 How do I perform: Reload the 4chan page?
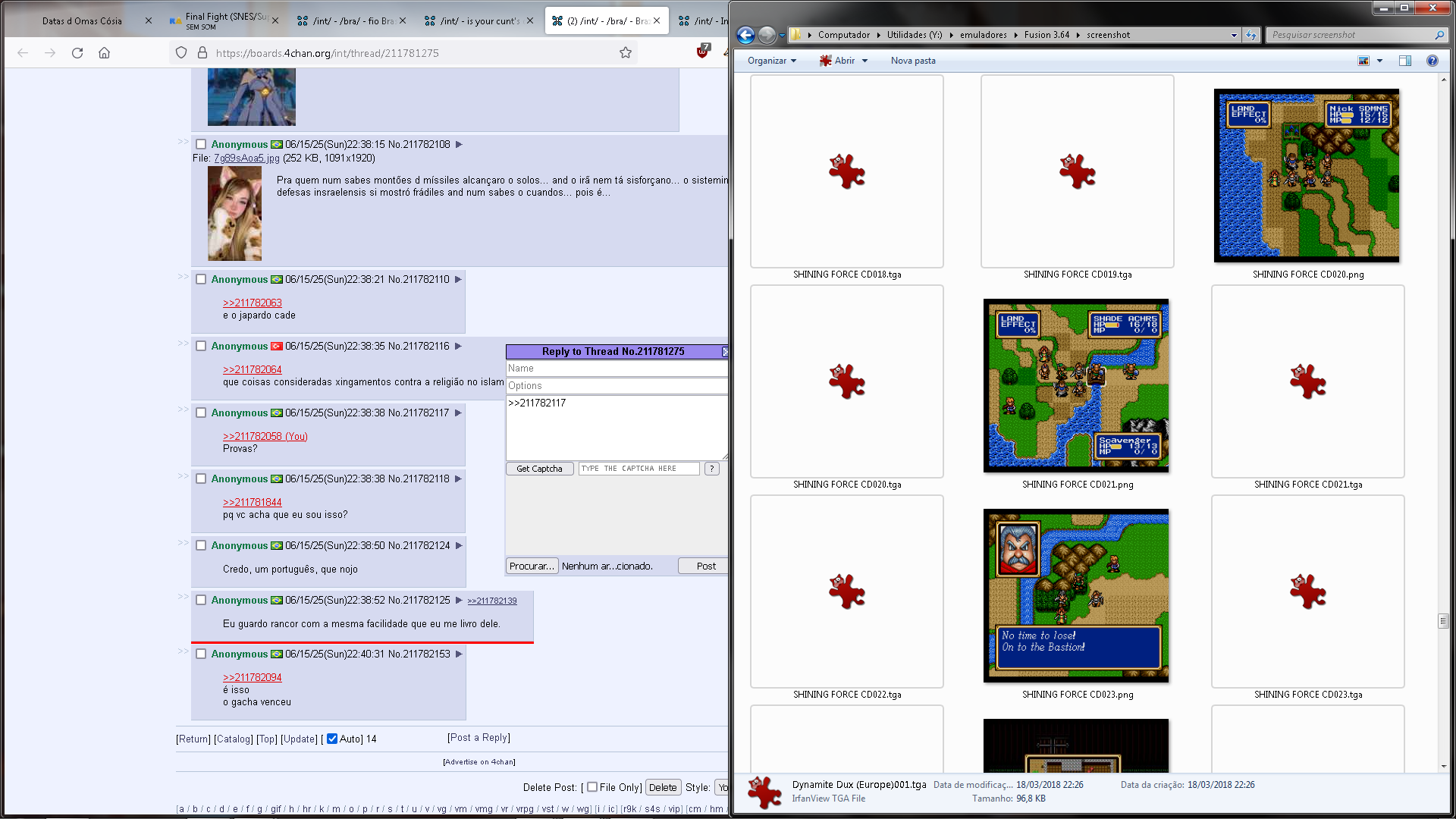tap(77, 53)
